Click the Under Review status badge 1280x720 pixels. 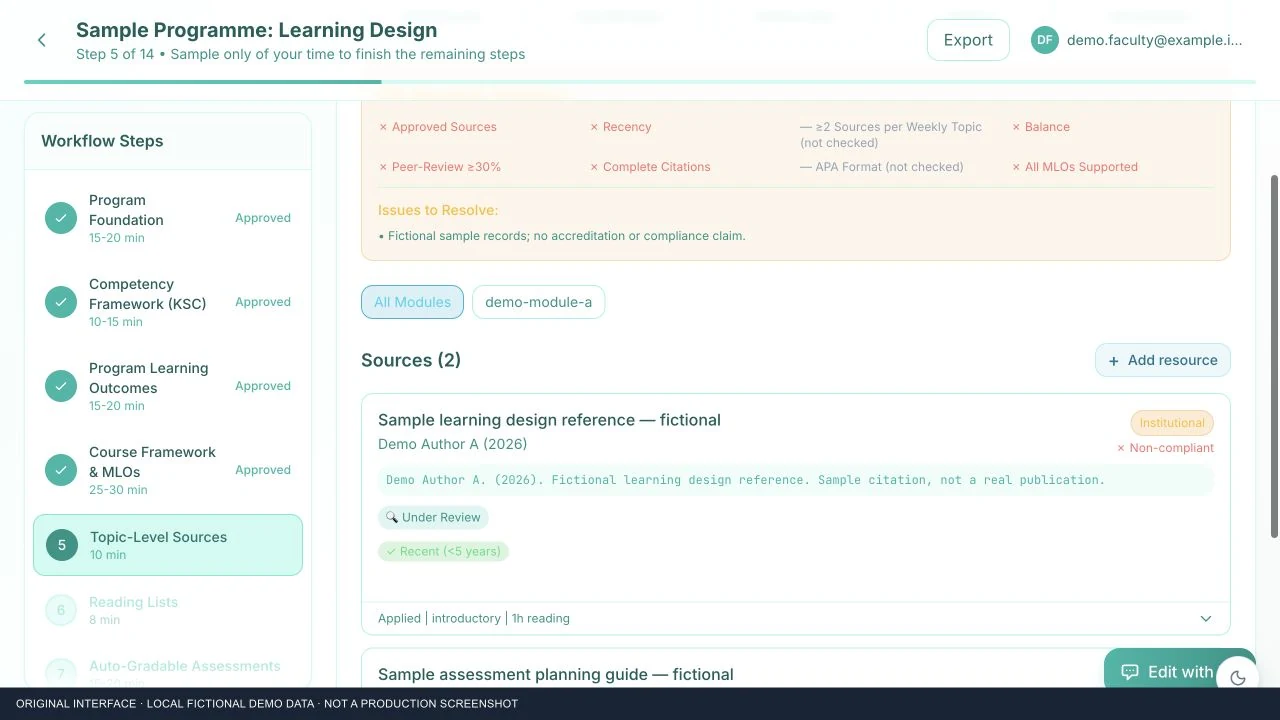click(x=433, y=517)
